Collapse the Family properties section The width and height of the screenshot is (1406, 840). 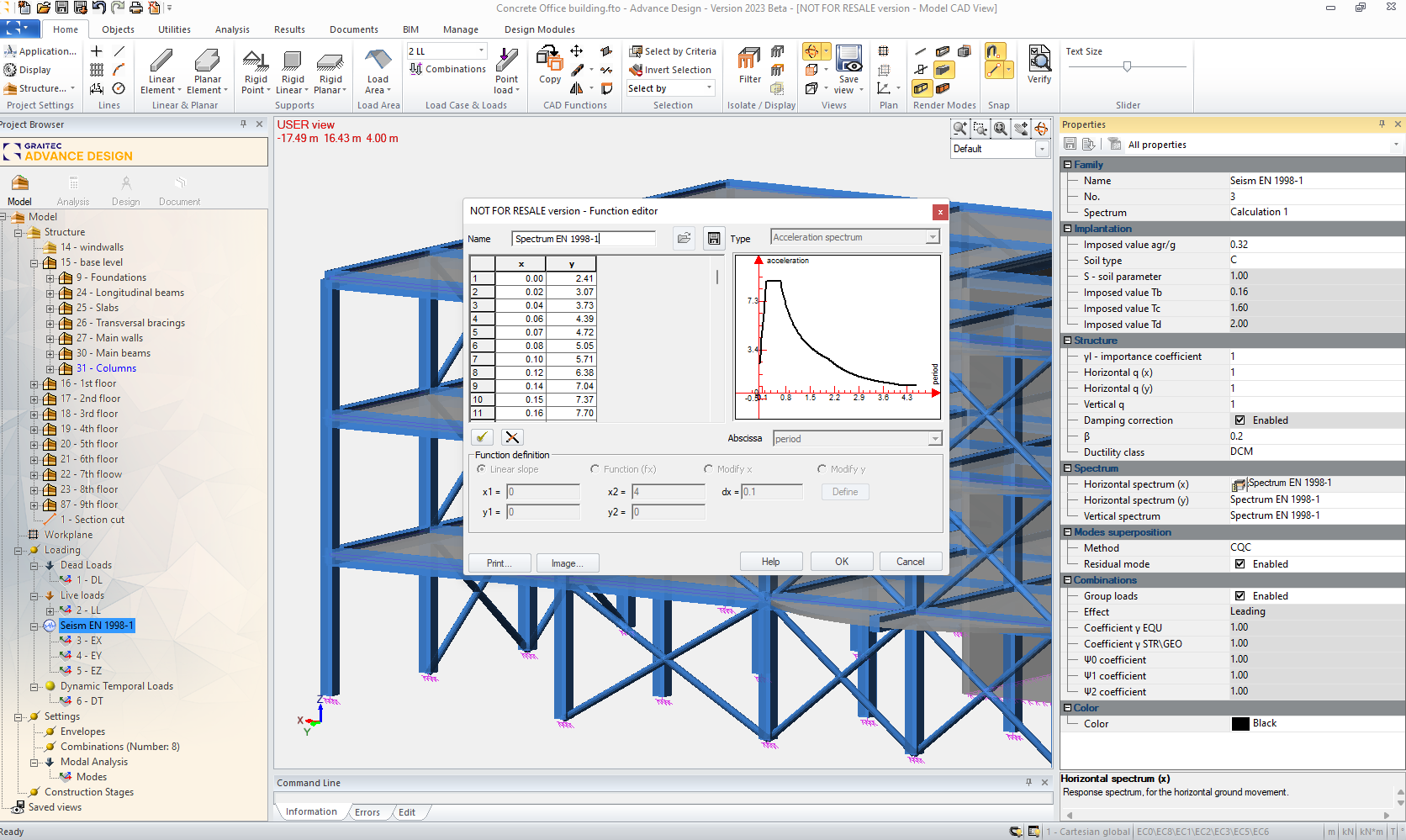1067,165
